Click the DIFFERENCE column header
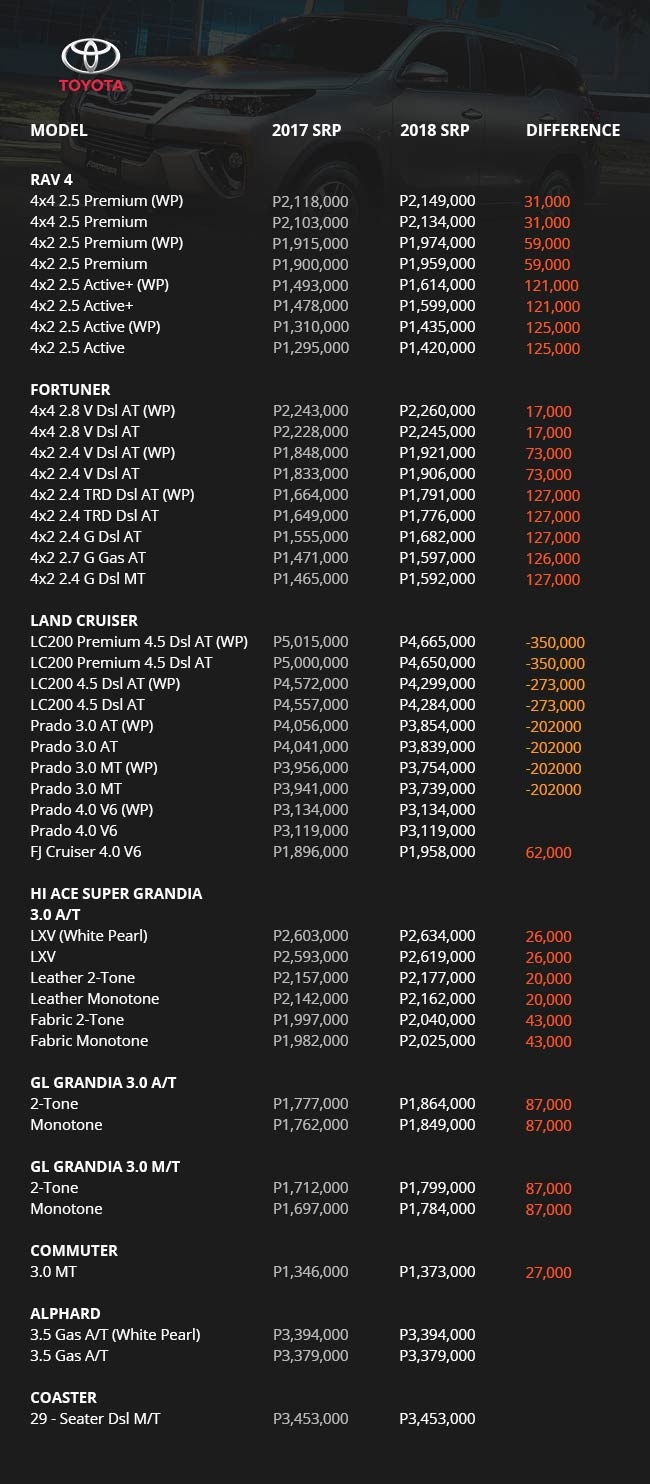The image size is (650, 1484). coord(573,130)
